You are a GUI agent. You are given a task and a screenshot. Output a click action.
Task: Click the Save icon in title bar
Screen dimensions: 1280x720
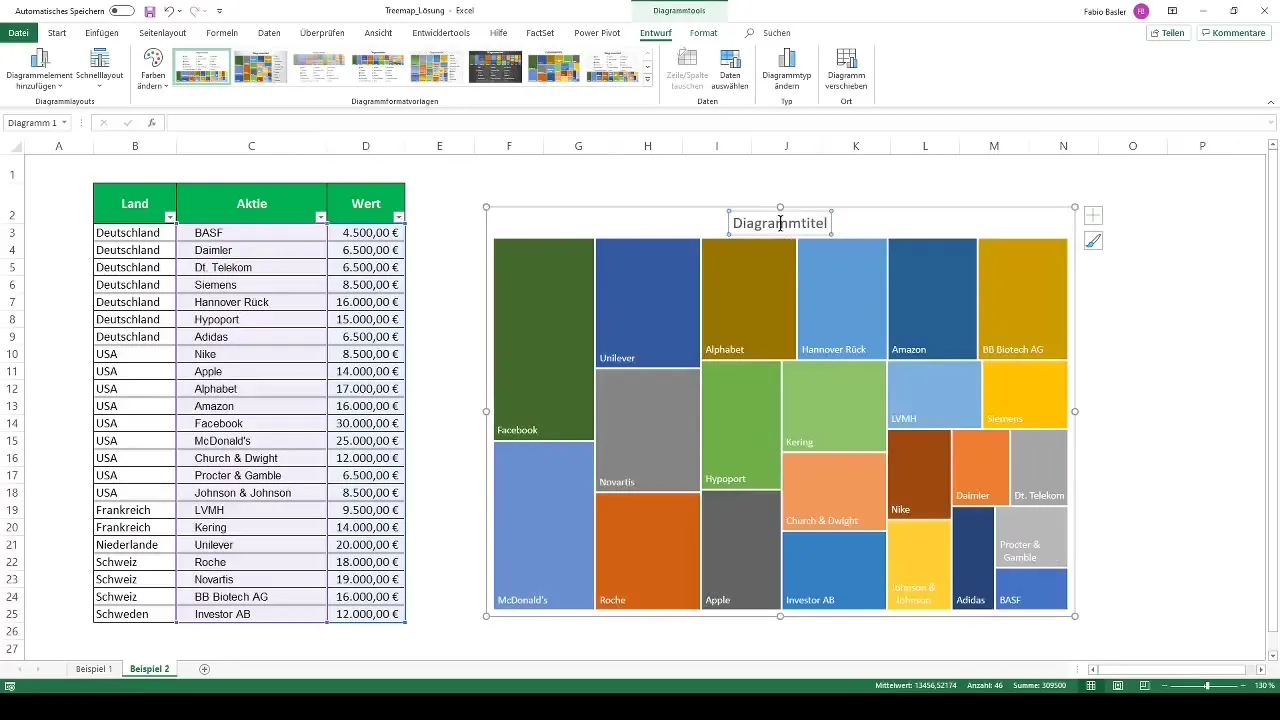pyautogui.click(x=150, y=11)
